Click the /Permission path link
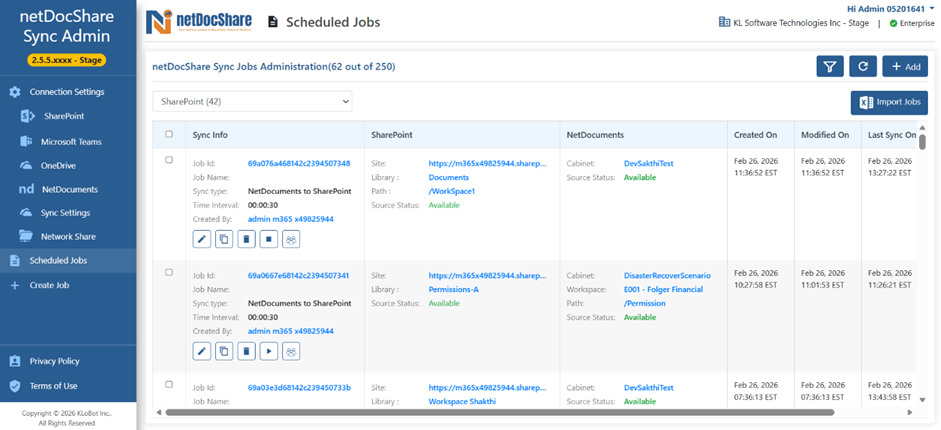 (645, 303)
